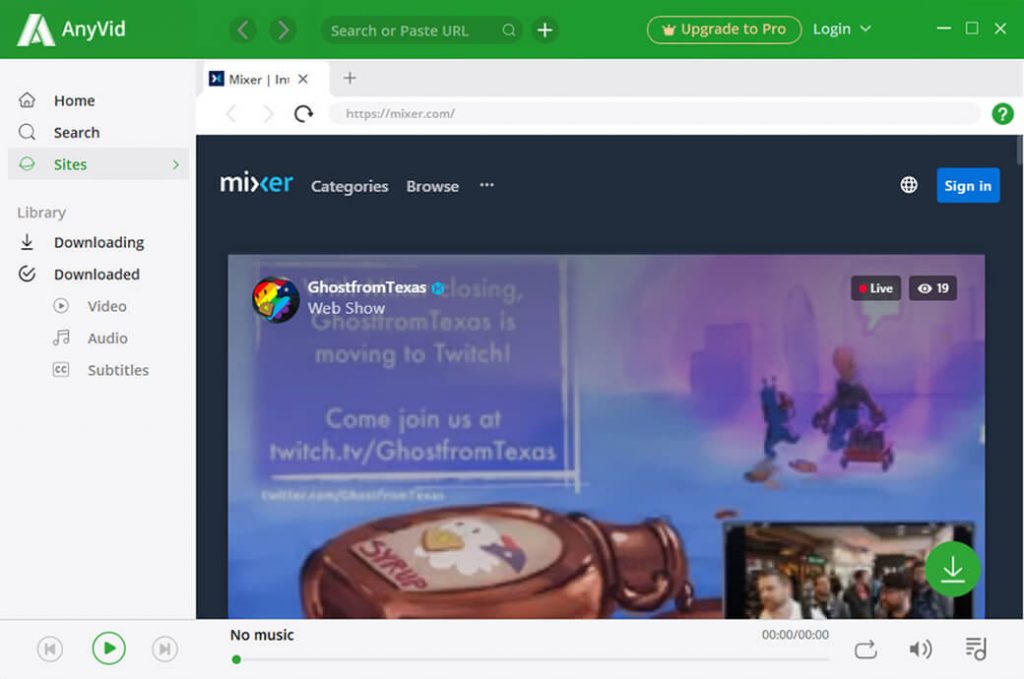
Task: Toggle repeat mode
Action: click(x=866, y=650)
